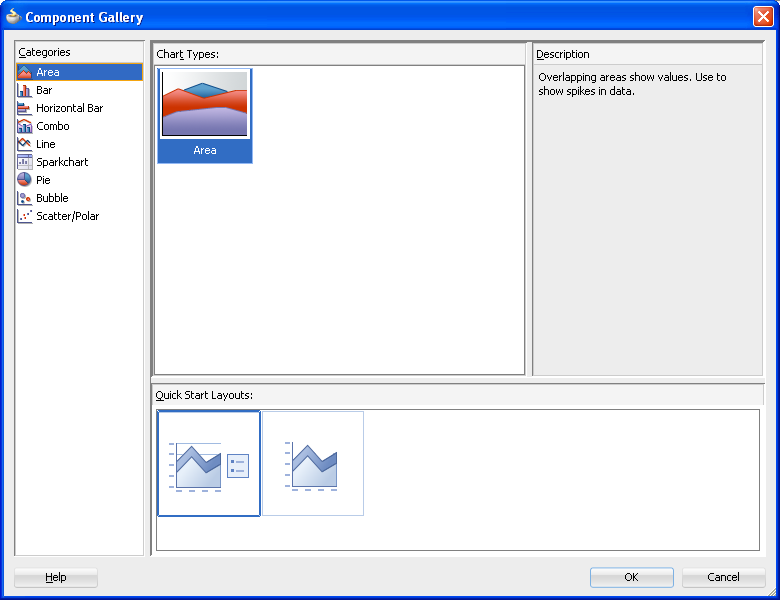Choose the Pie chart category icon
Image resolution: width=780 pixels, height=600 pixels.
tap(24, 180)
